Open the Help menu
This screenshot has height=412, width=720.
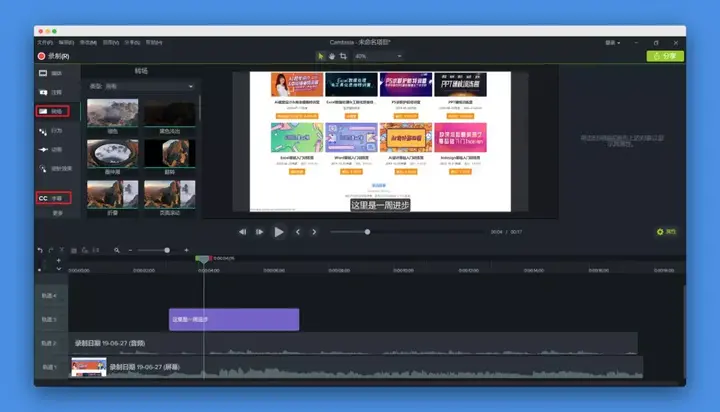(x=154, y=42)
